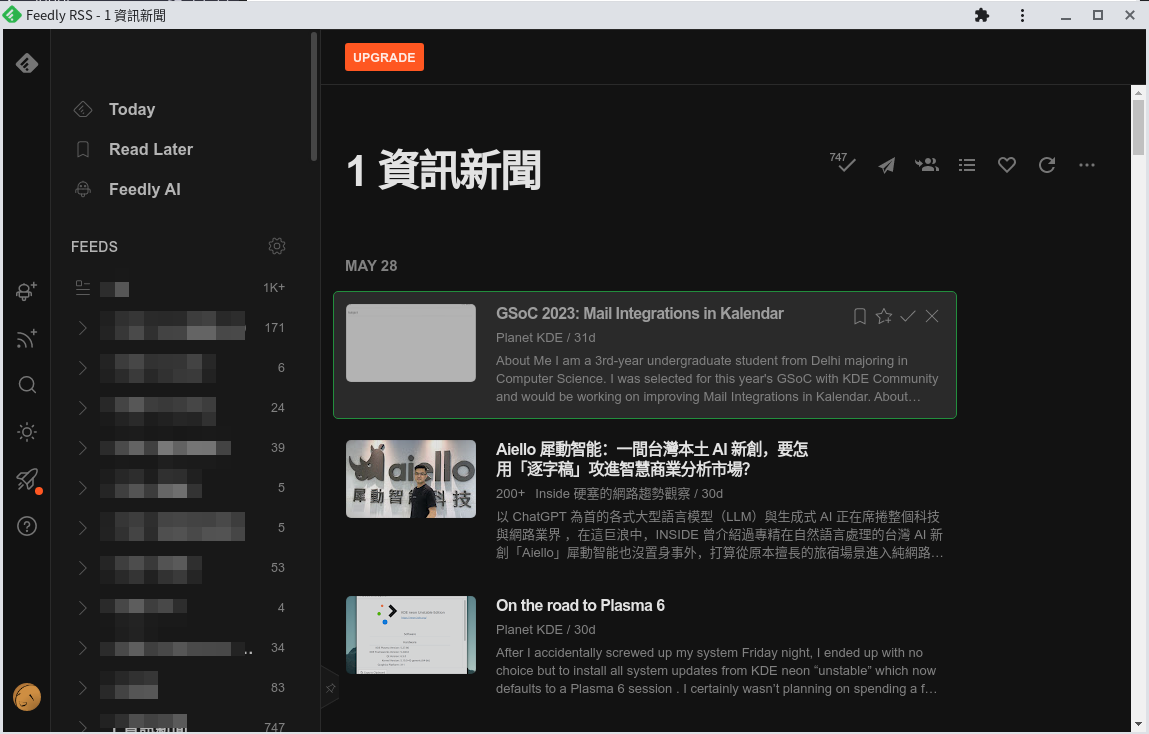The width and height of the screenshot is (1149, 734).
Task: Click Inside 硬塞的網路趨勢觀察 source name
Action: (x=613, y=494)
